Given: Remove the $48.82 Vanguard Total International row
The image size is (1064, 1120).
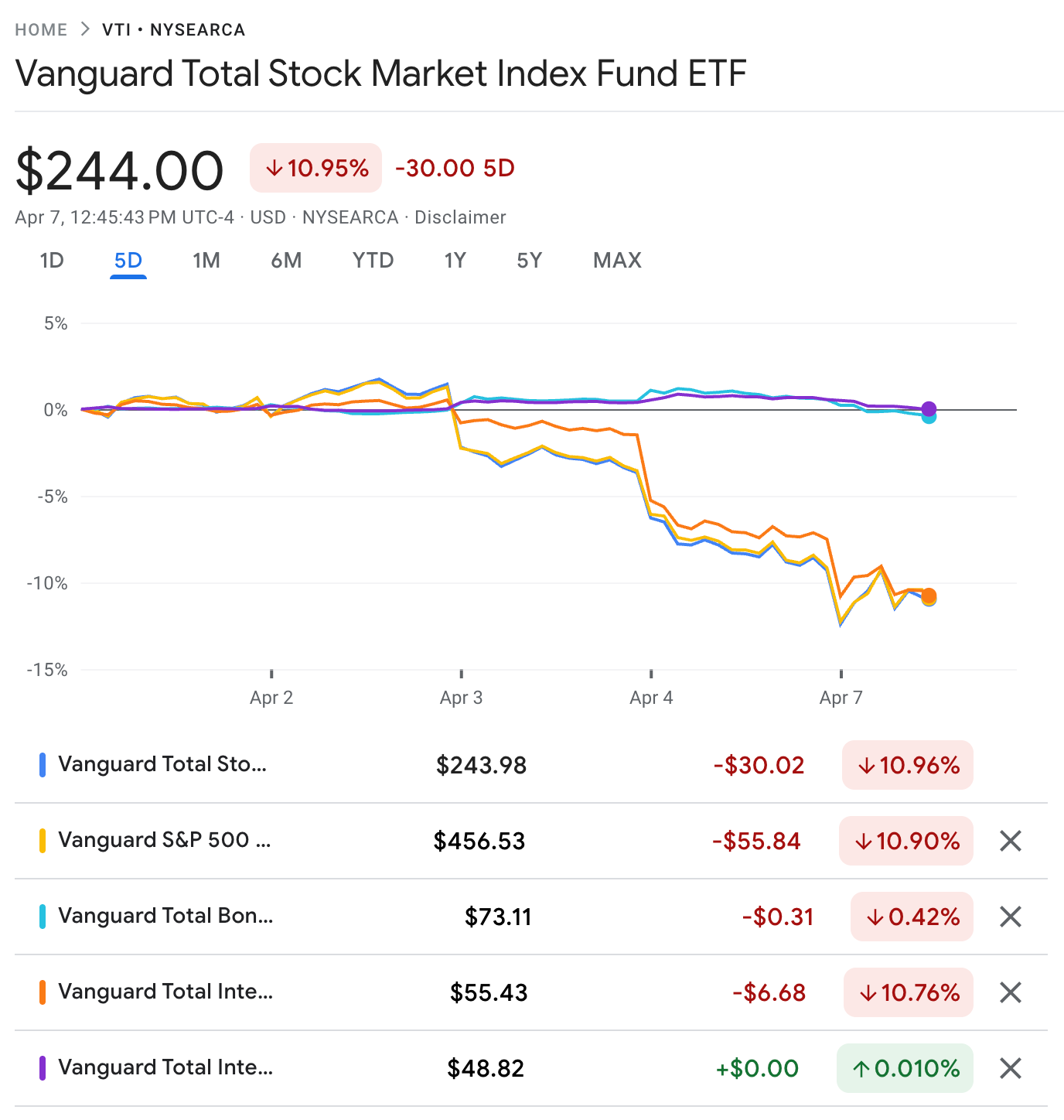Looking at the screenshot, I should 1011,1068.
